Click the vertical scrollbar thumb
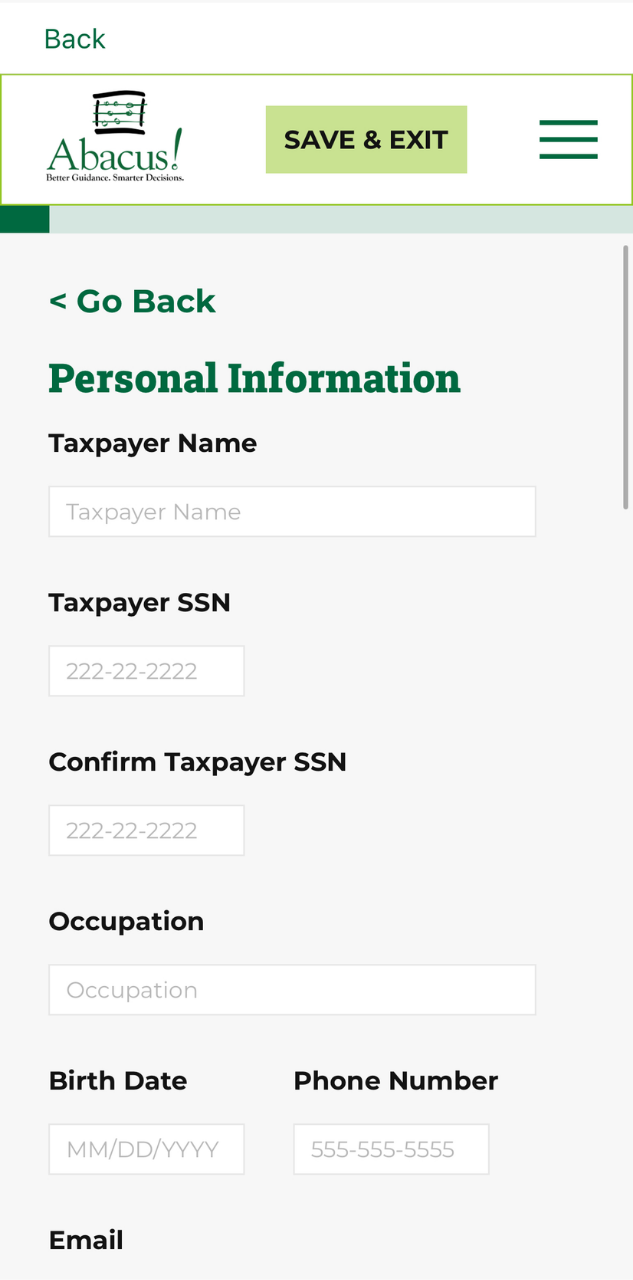The height and width of the screenshot is (1280, 633). click(x=626, y=378)
